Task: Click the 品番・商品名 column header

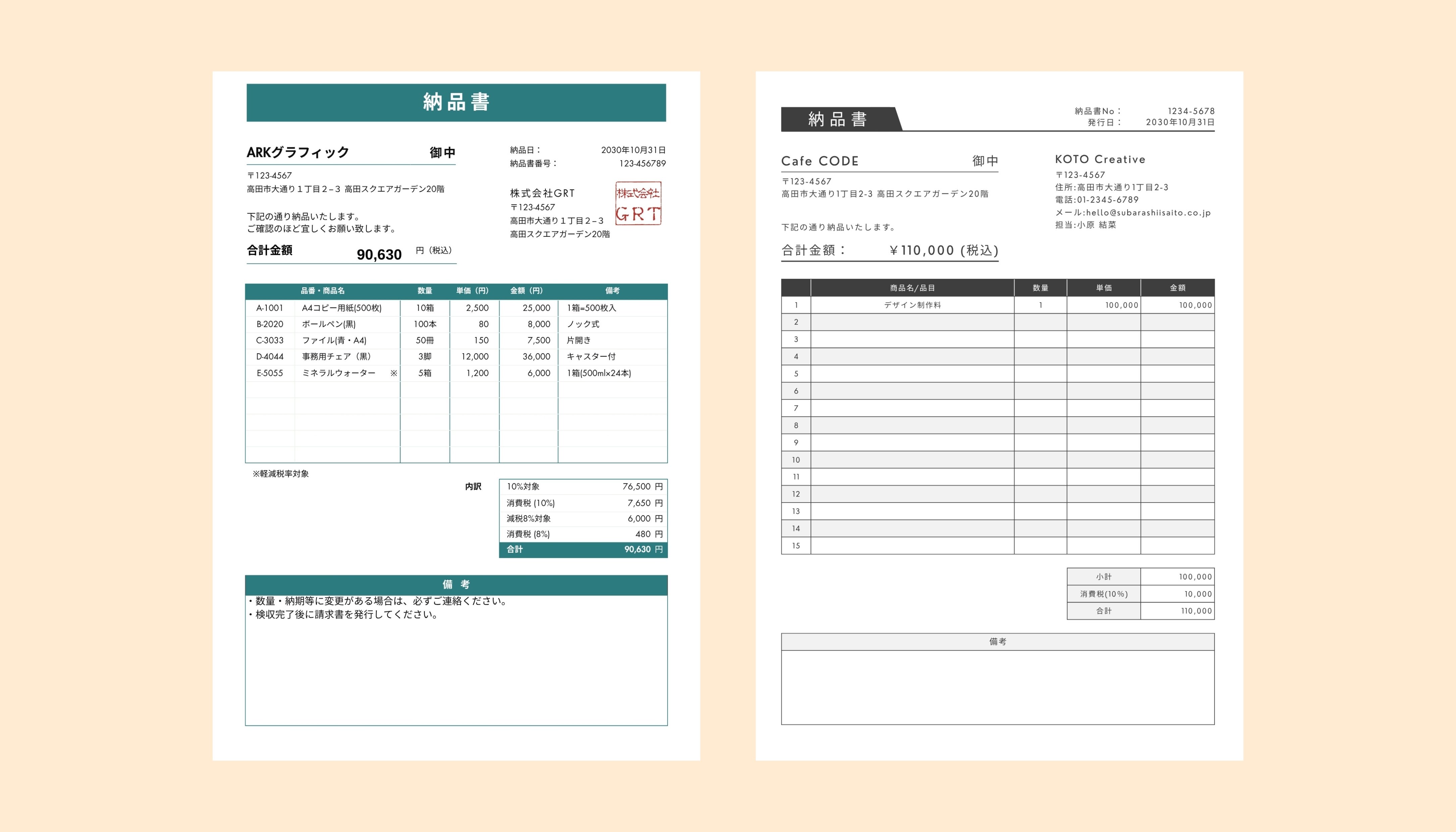Action: click(x=323, y=291)
